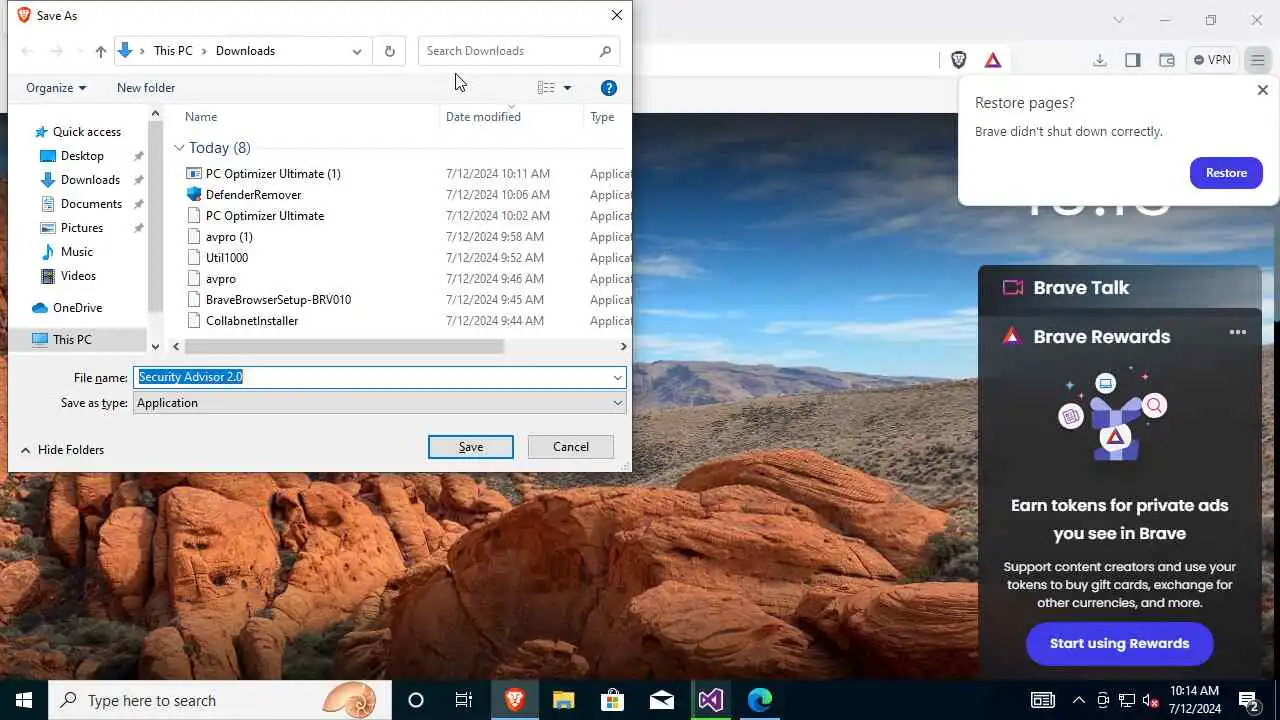
Task: Click the Save button
Action: 471,447
